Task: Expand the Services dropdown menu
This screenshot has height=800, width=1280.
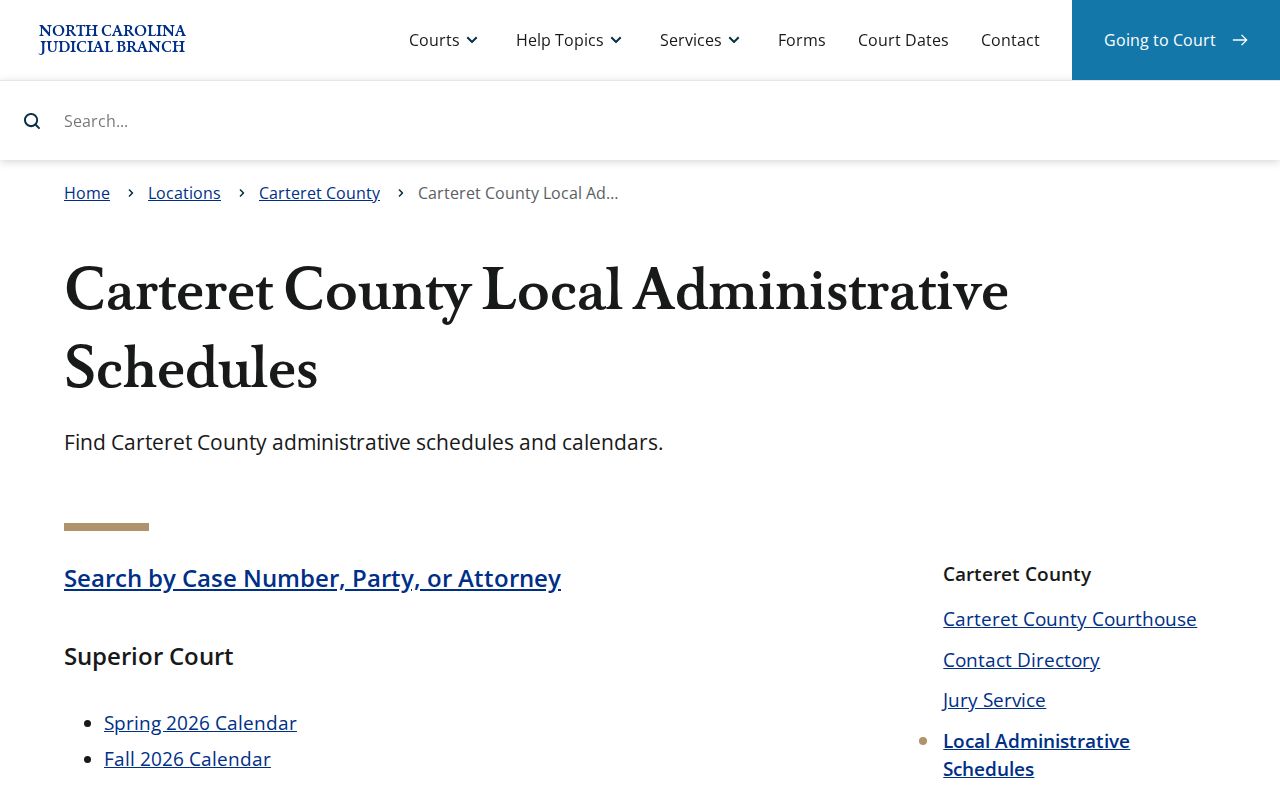Action: click(700, 40)
